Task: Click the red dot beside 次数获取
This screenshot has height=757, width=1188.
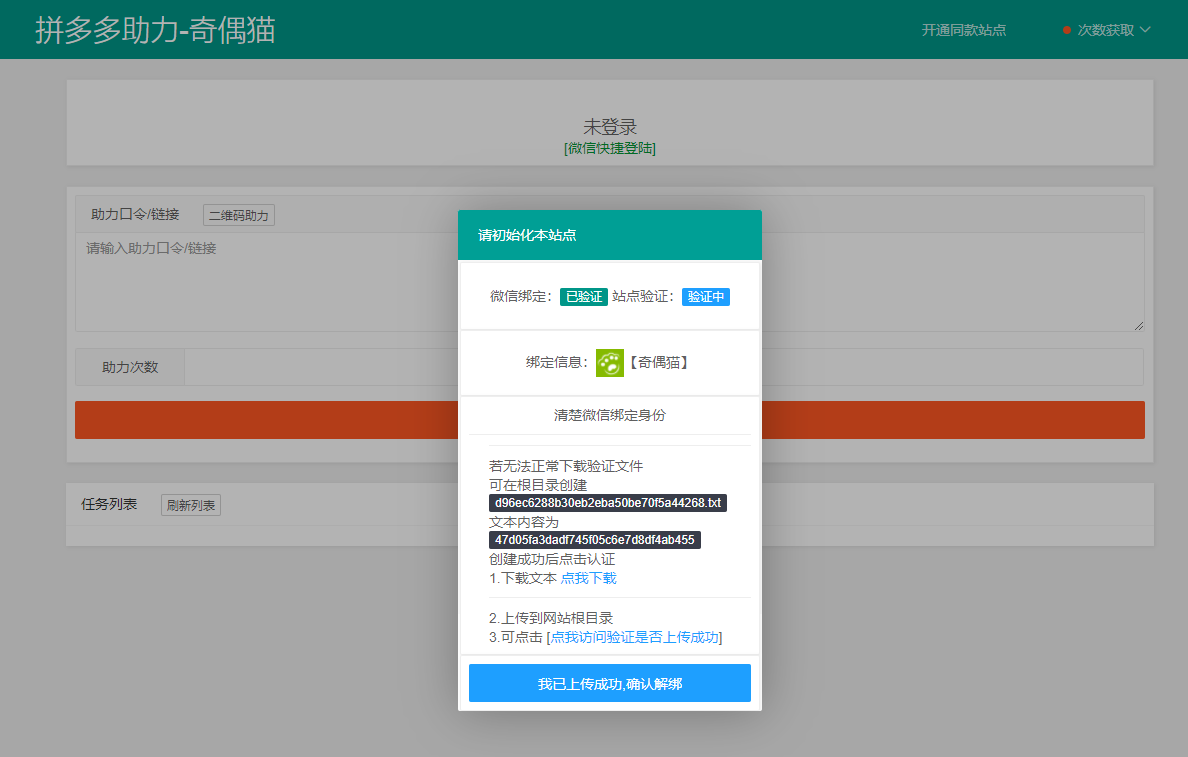Action: click(x=1067, y=30)
